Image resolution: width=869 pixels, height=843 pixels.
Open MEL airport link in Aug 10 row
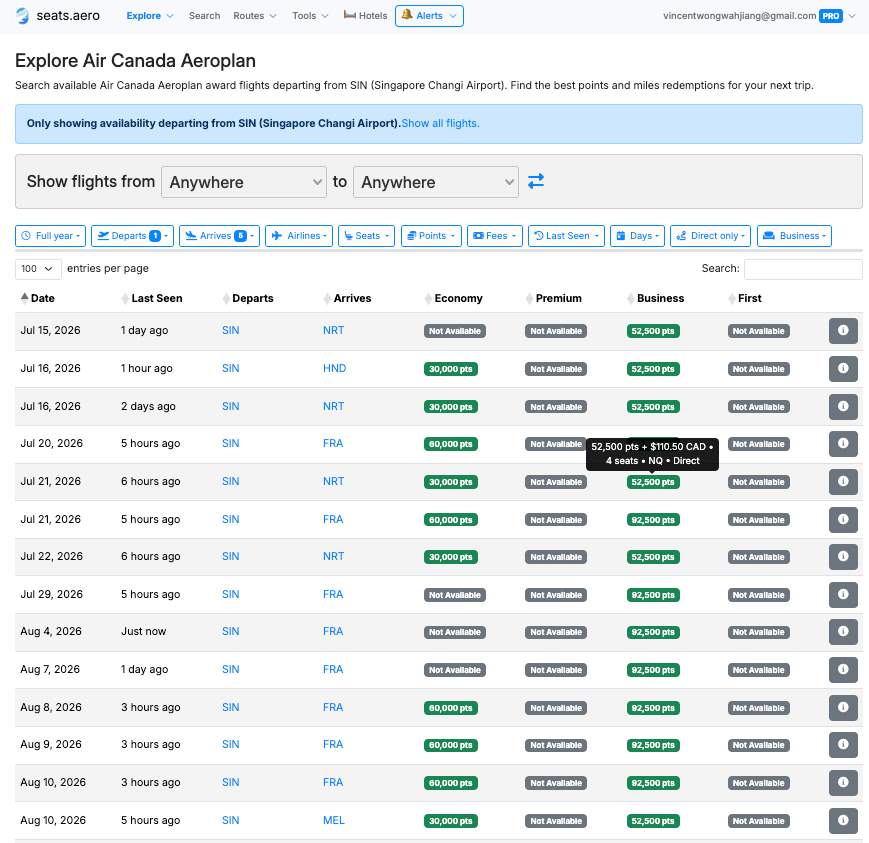click(x=334, y=820)
